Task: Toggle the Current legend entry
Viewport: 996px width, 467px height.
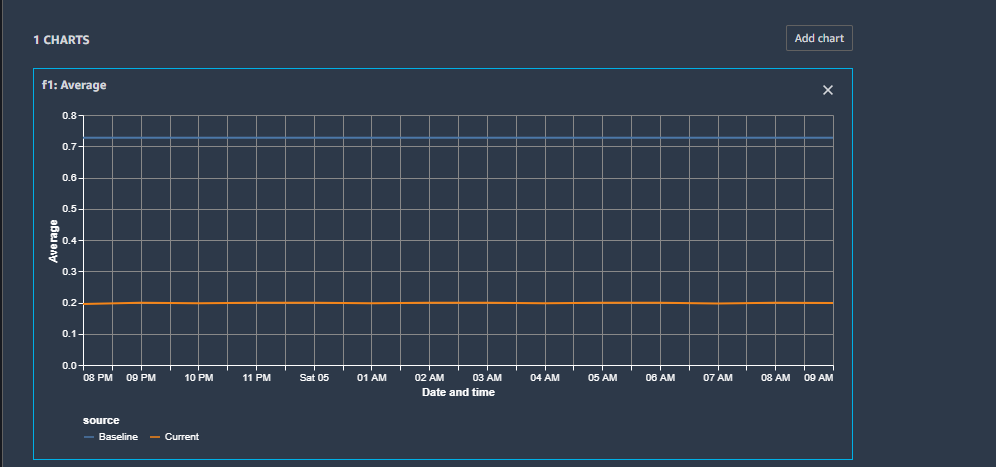Action: point(181,437)
